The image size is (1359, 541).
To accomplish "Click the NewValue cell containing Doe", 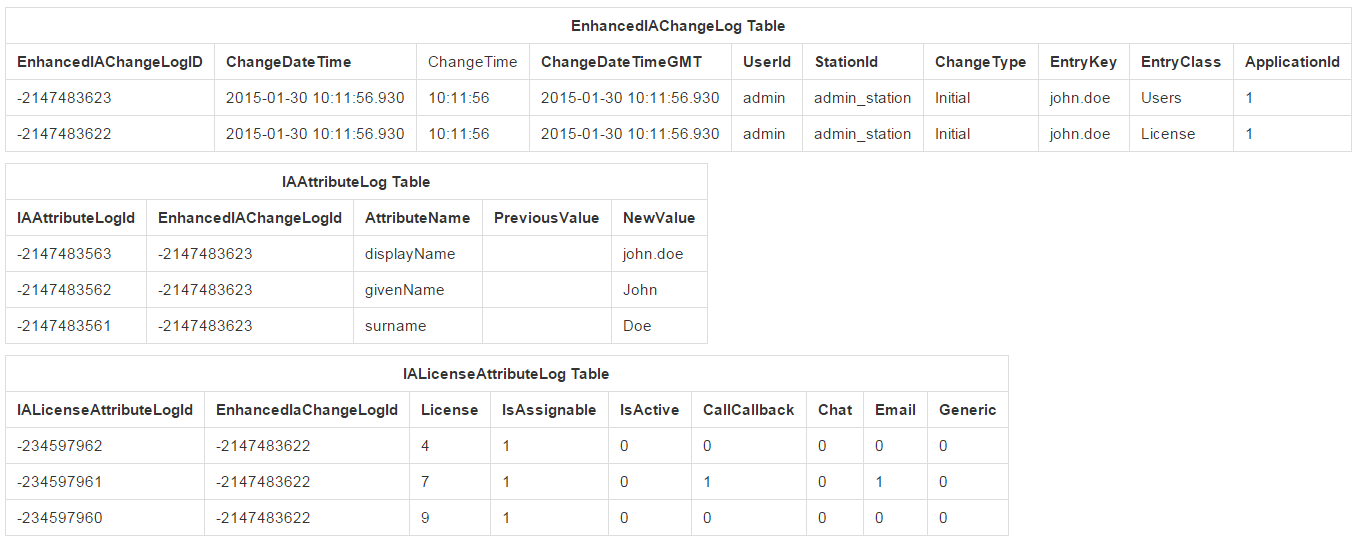I will tap(637, 326).
